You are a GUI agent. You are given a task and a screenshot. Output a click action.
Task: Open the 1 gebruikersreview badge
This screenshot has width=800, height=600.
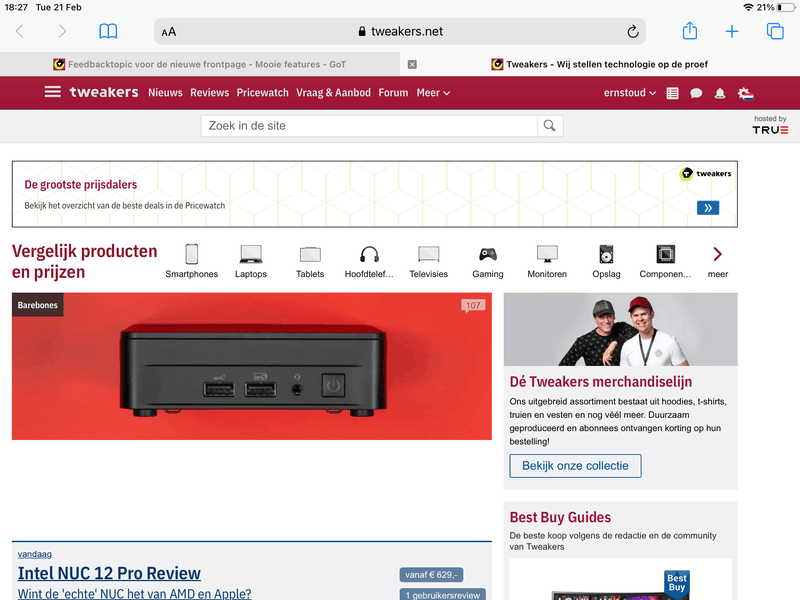pos(442,594)
